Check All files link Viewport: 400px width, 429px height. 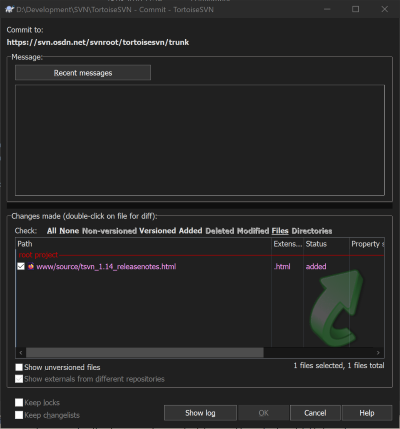tap(52, 231)
